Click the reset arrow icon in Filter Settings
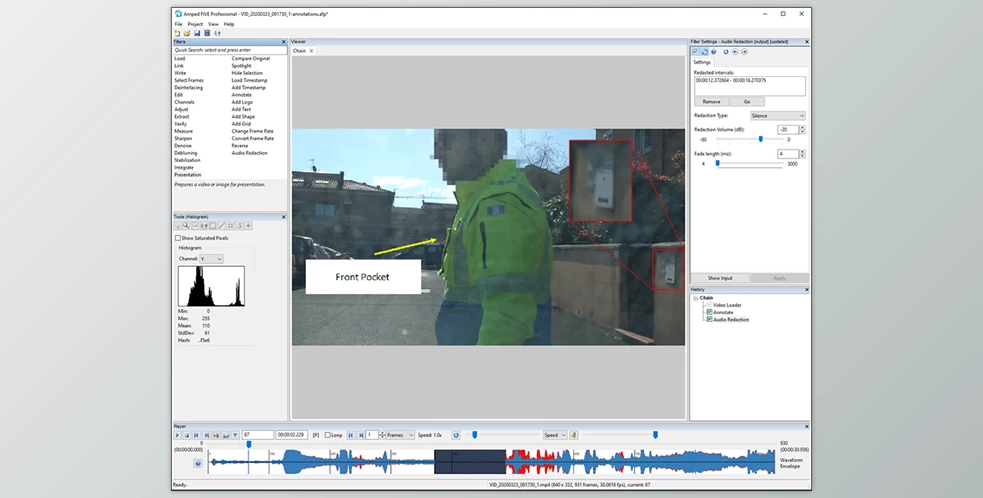The image size is (983, 498). coord(726,52)
